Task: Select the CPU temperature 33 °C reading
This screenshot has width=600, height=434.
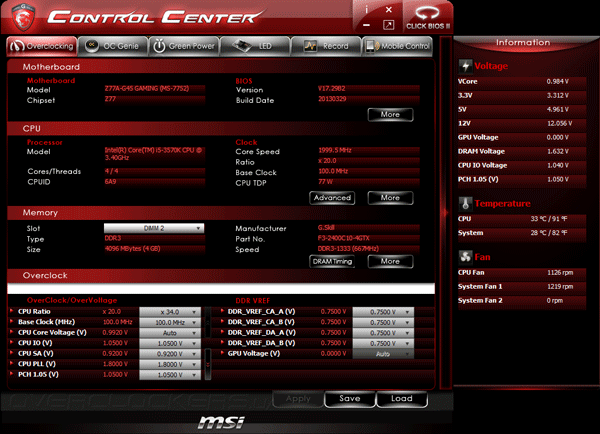Action: pyautogui.click(x=522, y=219)
